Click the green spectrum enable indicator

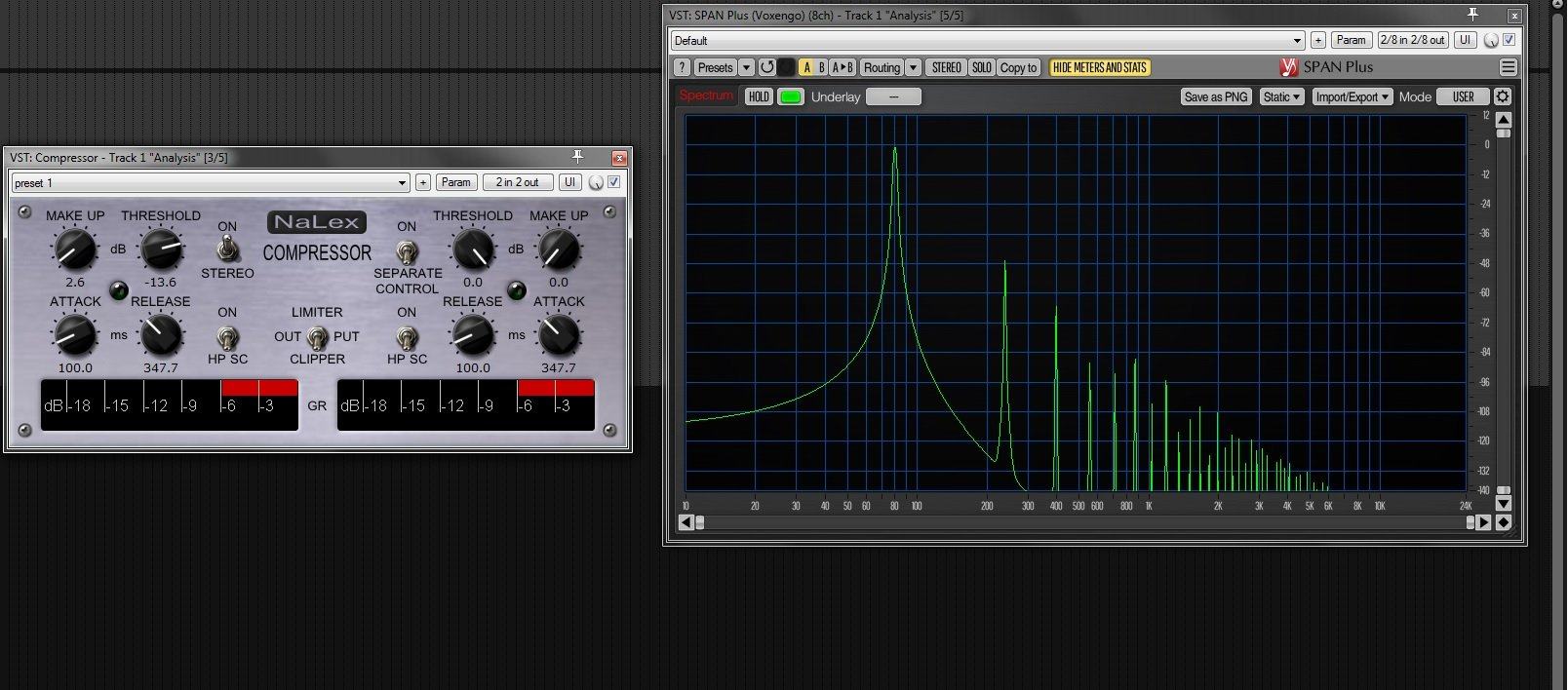[791, 96]
